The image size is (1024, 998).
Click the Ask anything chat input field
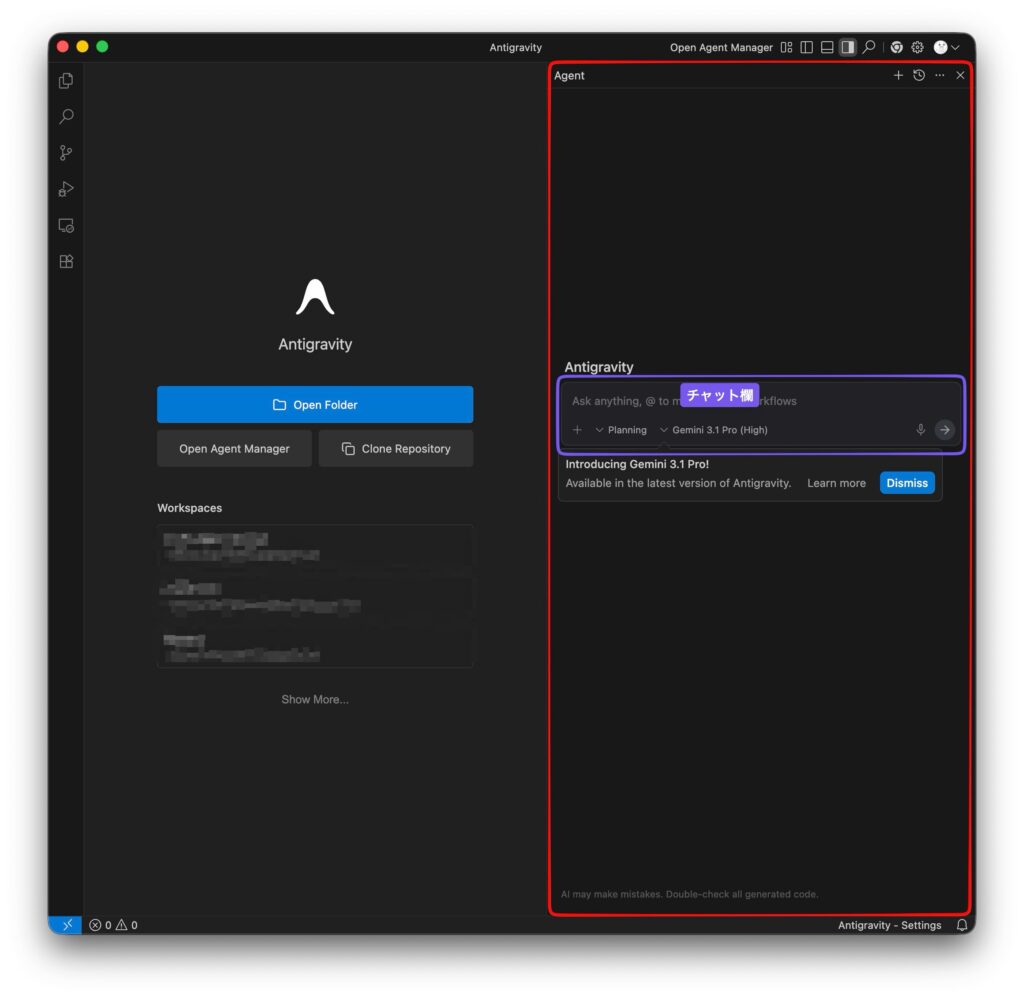(x=760, y=401)
